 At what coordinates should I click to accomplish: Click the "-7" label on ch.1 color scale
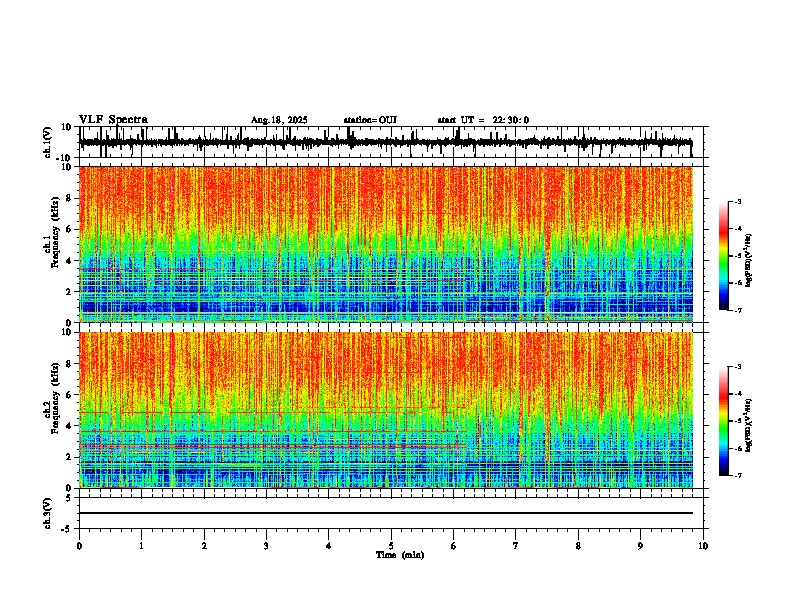[737, 310]
